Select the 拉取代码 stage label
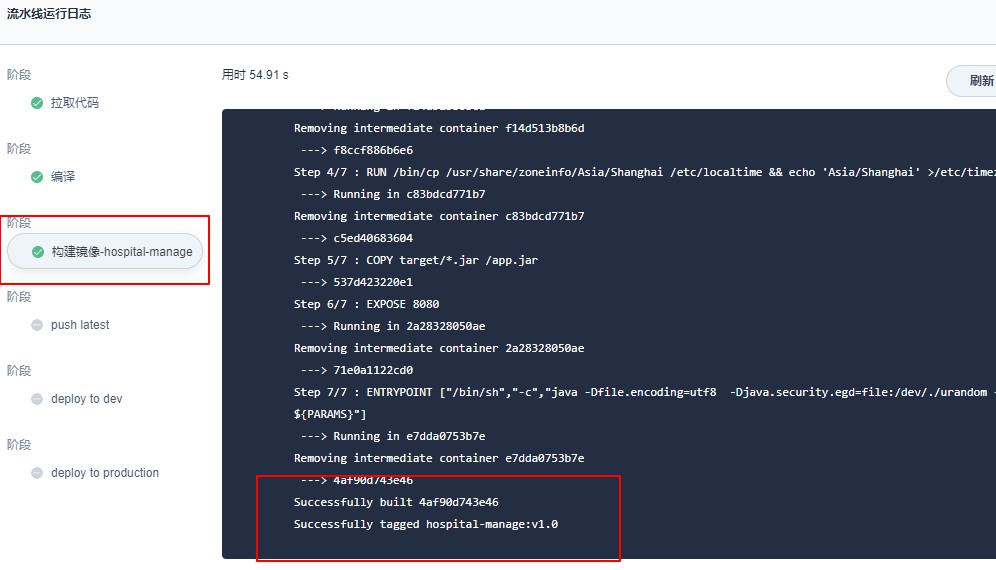Screen dimensions: 996x570 (x=75, y=103)
